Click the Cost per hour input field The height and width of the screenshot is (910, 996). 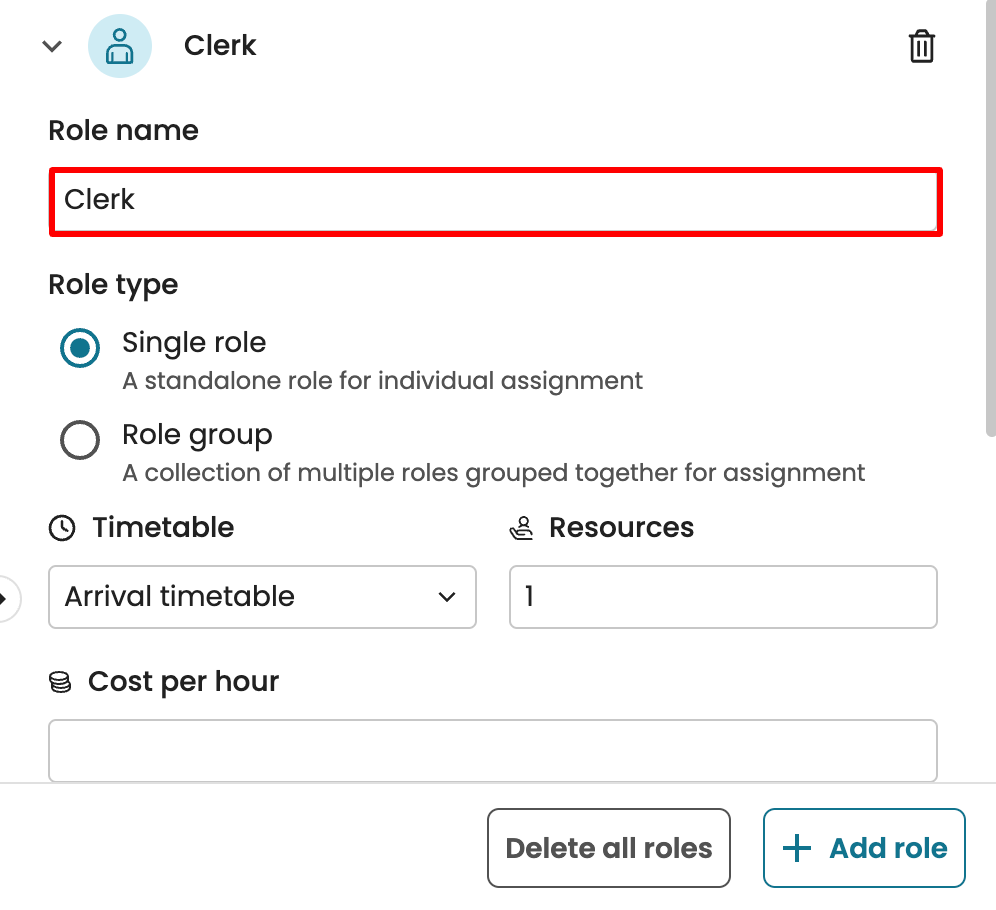pyautogui.click(x=492, y=750)
